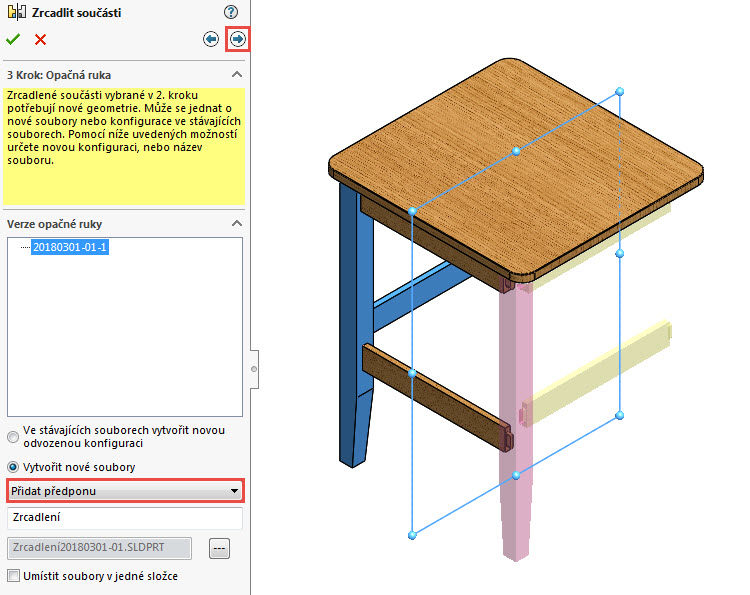Viewport: 750px width, 595px height.
Task: Enable Umístit soubory v jedné složce
Action: [x=13, y=575]
